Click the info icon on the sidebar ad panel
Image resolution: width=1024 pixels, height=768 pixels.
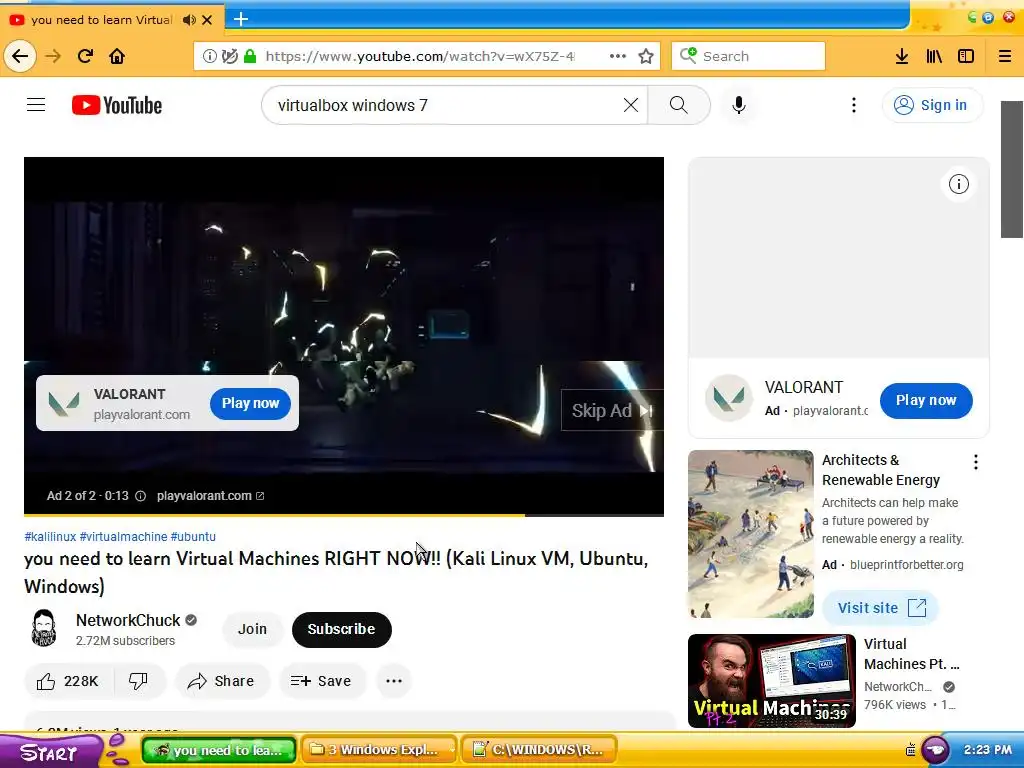click(959, 184)
